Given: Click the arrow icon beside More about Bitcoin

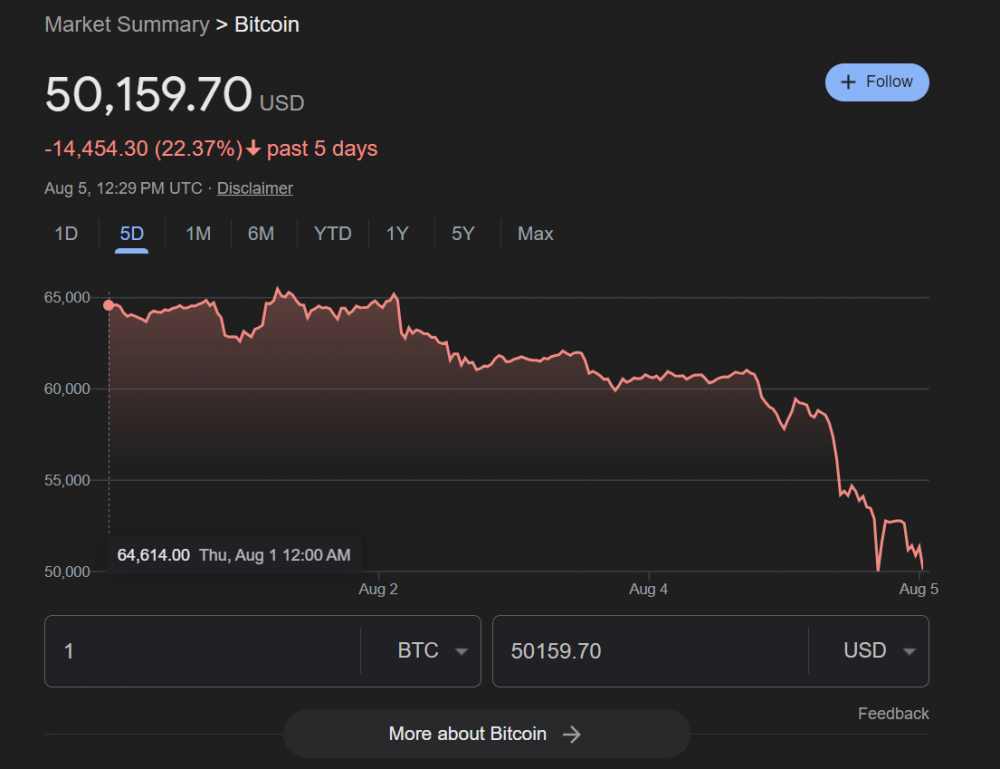Looking at the screenshot, I should [x=572, y=734].
